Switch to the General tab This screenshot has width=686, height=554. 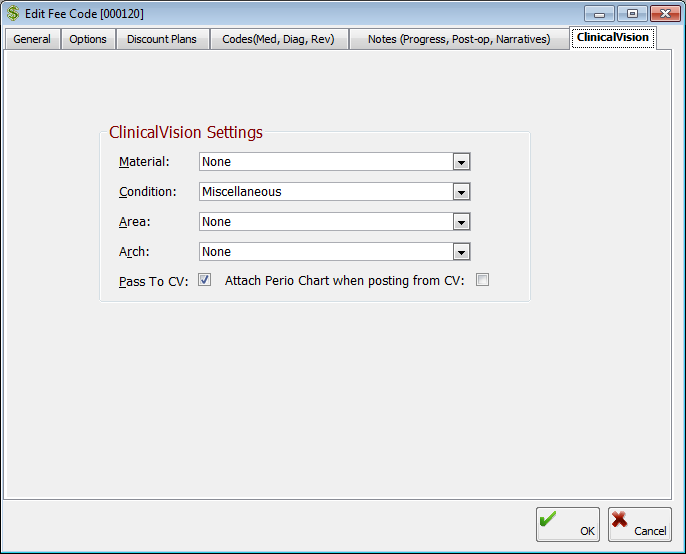point(32,39)
